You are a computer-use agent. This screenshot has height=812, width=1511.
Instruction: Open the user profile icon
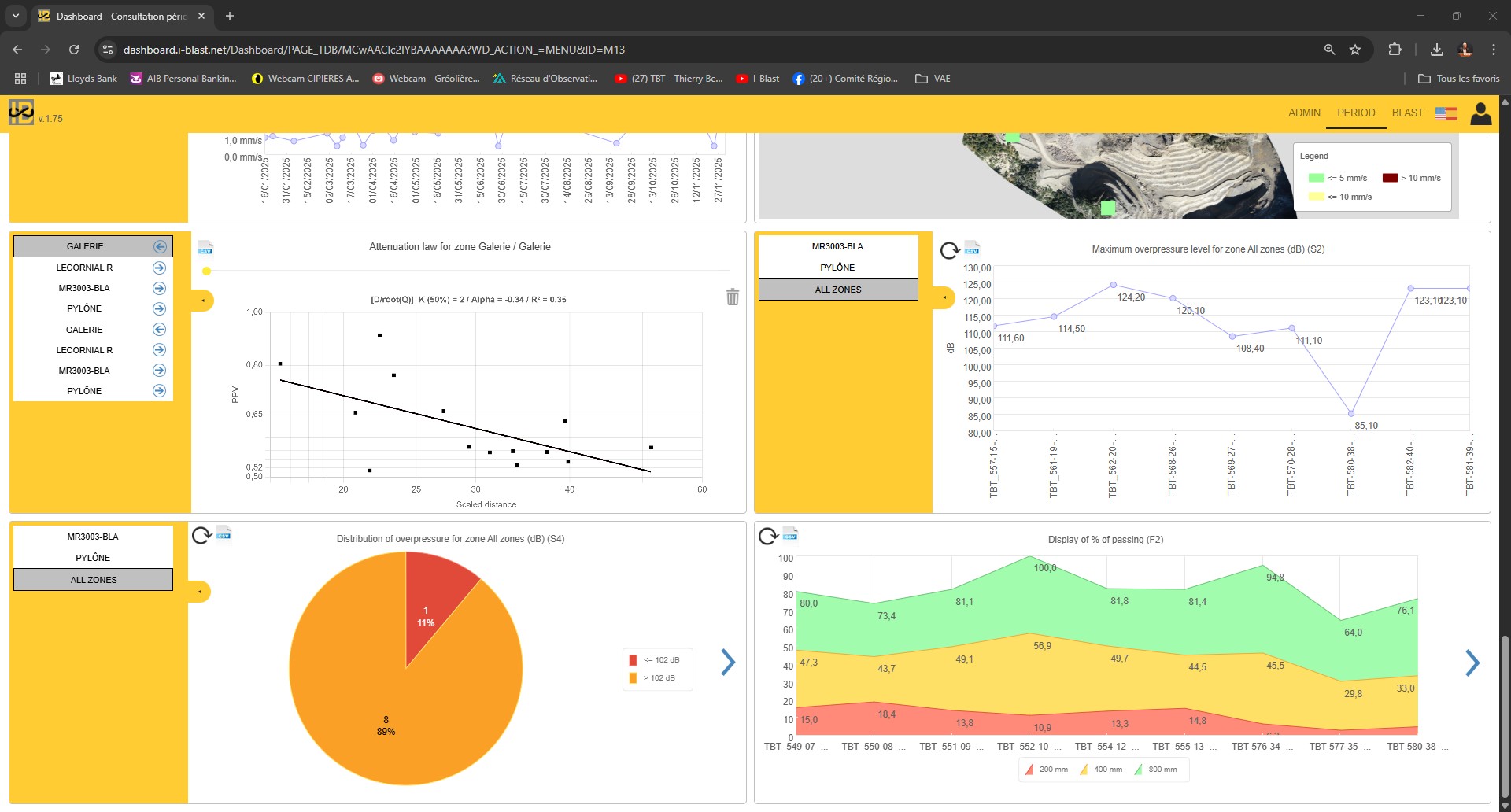coord(1481,113)
